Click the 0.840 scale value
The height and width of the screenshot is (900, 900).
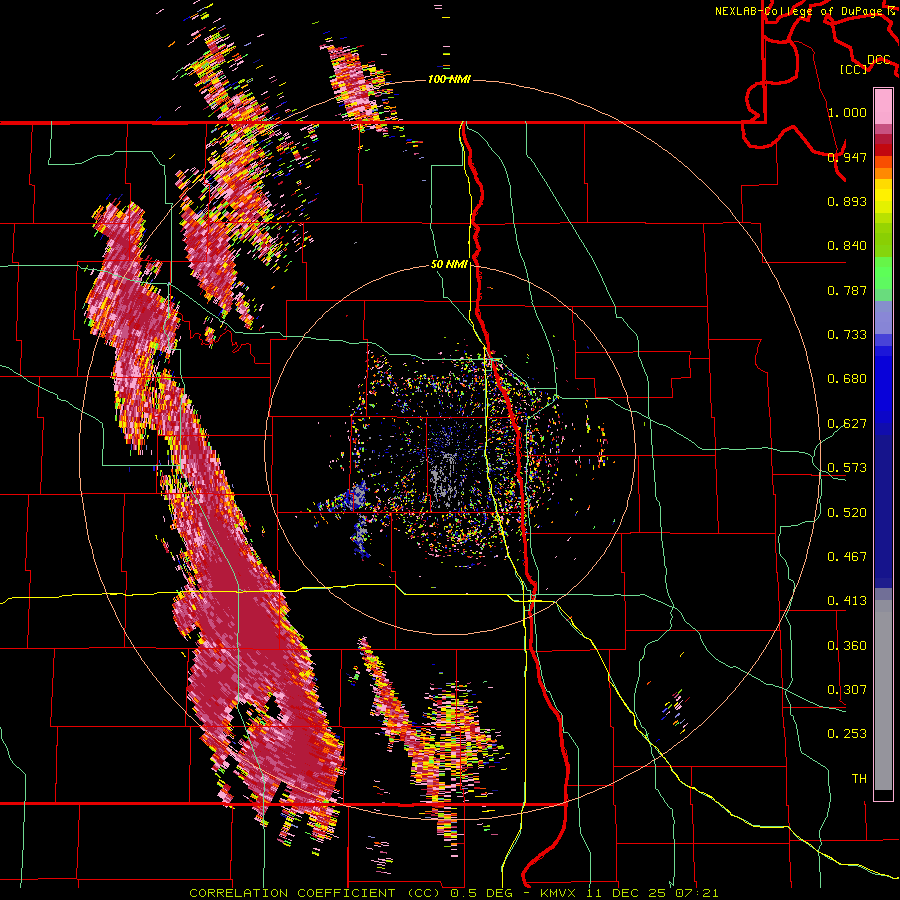pyautogui.click(x=847, y=246)
